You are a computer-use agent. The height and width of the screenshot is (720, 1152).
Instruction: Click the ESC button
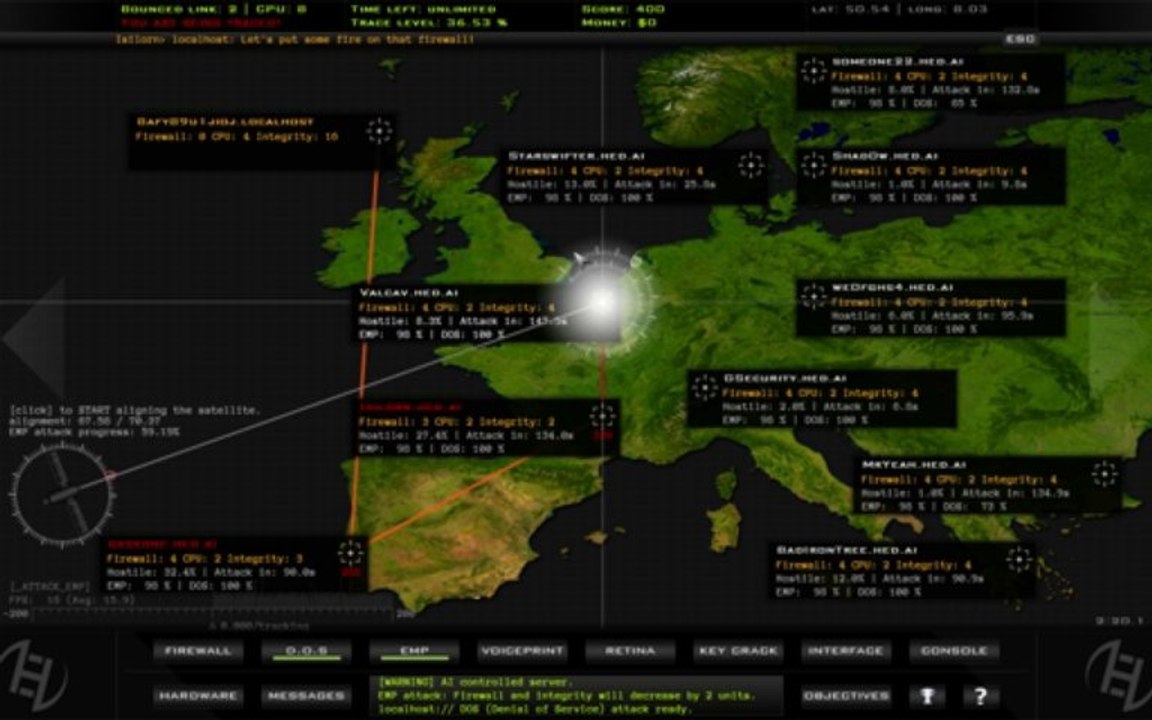coord(1020,39)
